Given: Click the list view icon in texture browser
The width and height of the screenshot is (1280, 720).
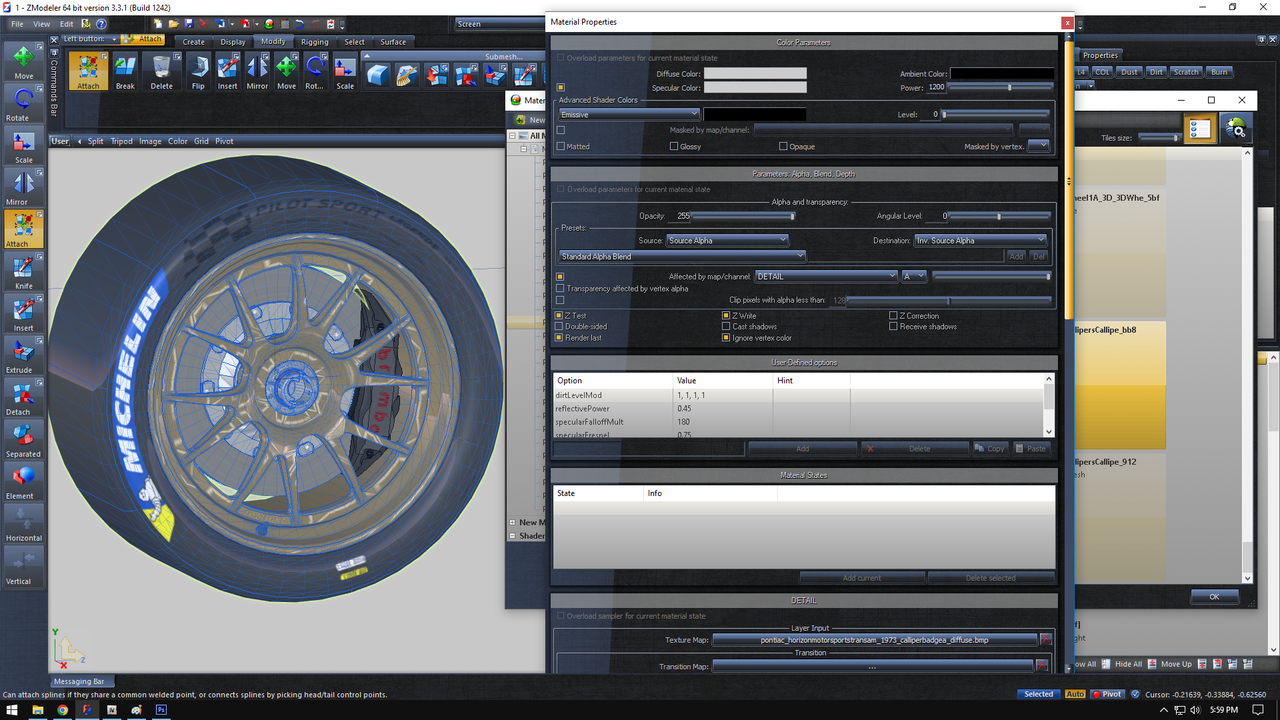Looking at the screenshot, I should [x=1200, y=128].
